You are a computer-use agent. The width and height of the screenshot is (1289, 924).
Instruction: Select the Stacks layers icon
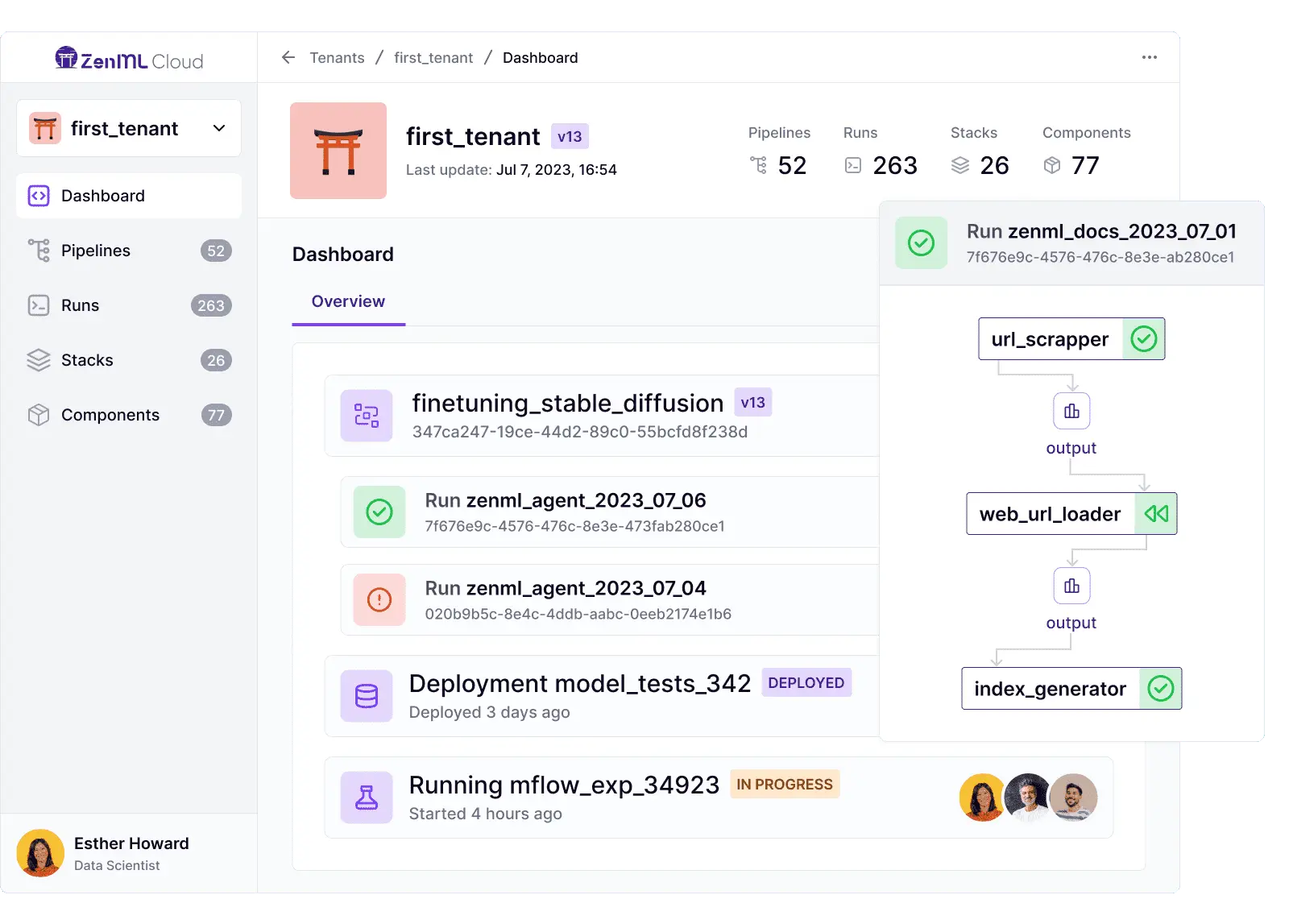[x=38, y=360]
